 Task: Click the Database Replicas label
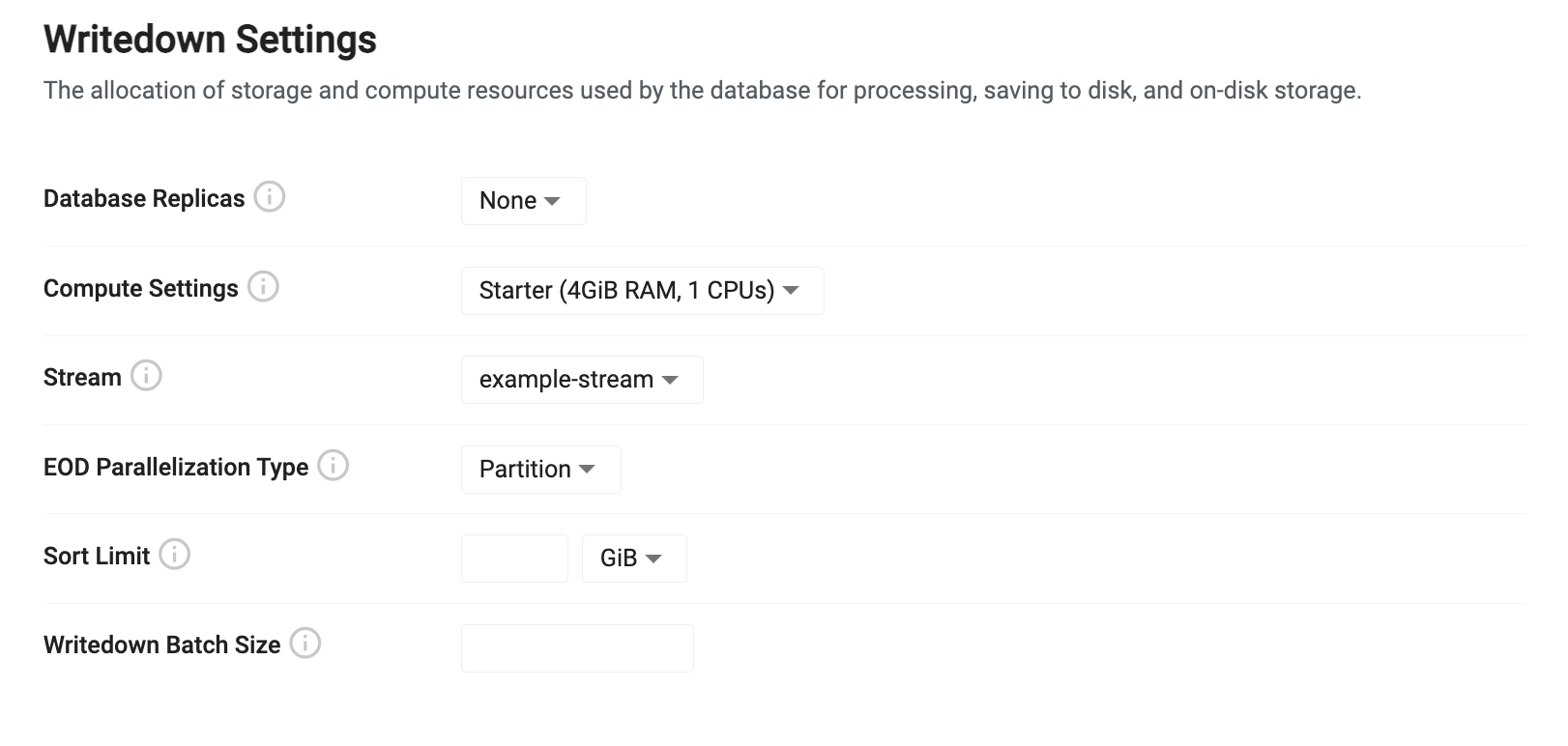coord(144,199)
